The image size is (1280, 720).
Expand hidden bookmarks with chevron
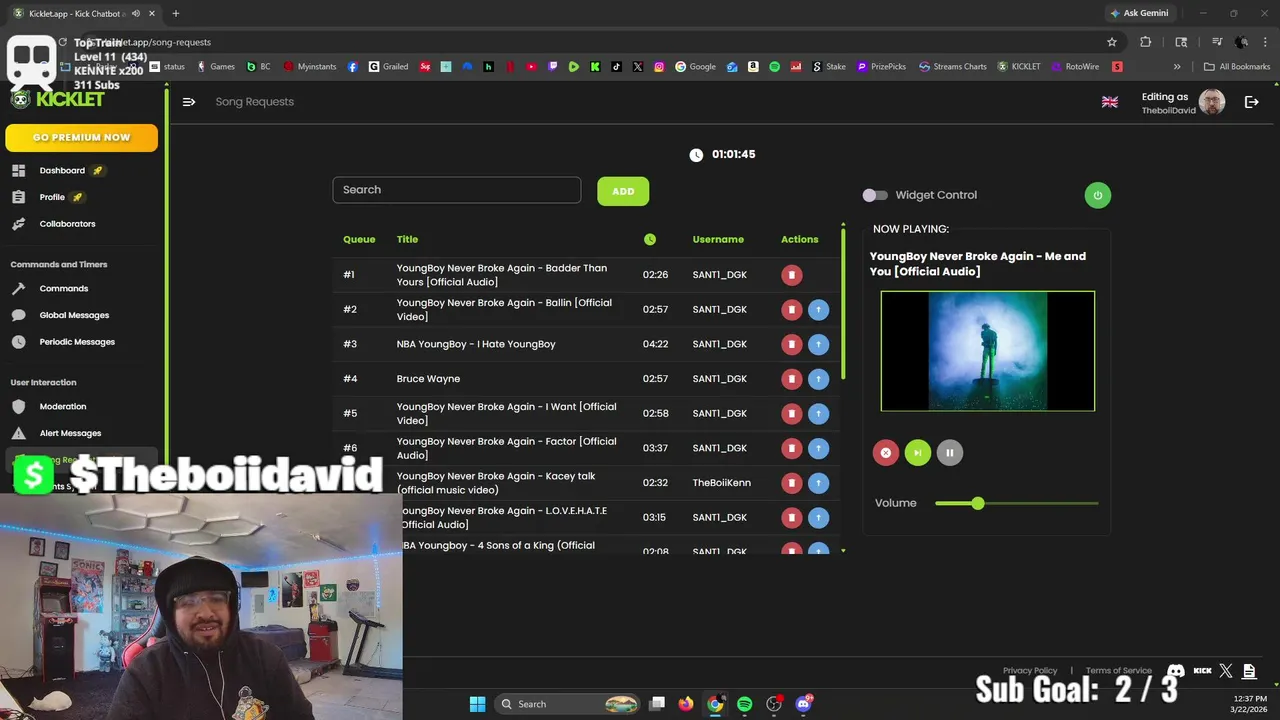(1177, 67)
